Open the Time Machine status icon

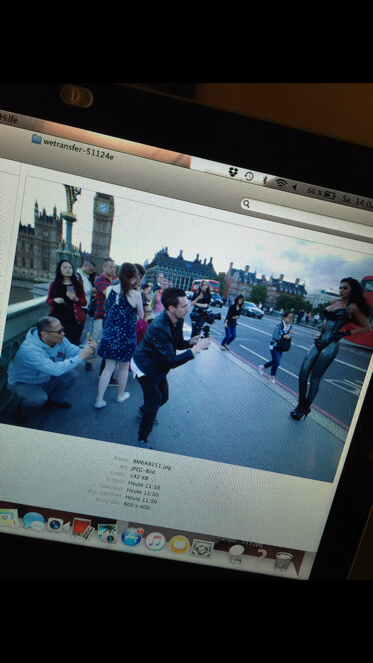point(249,176)
